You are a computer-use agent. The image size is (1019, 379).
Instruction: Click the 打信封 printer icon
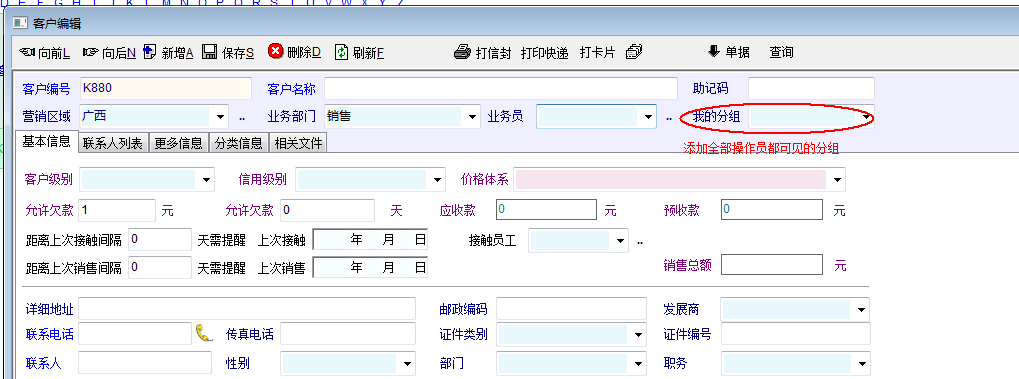[x=462, y=52]
